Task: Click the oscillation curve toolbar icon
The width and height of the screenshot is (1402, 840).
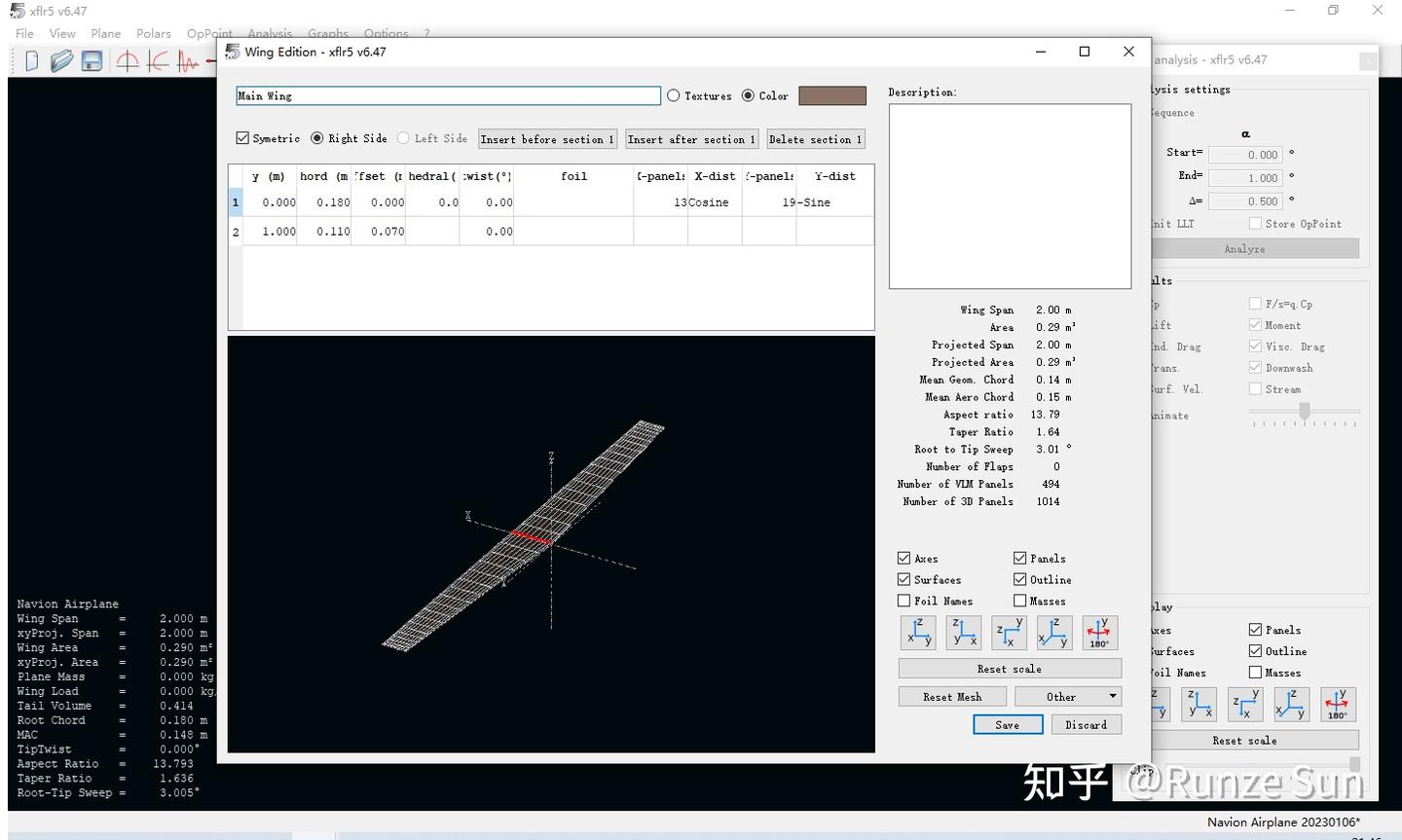Action: click(187, 60)
